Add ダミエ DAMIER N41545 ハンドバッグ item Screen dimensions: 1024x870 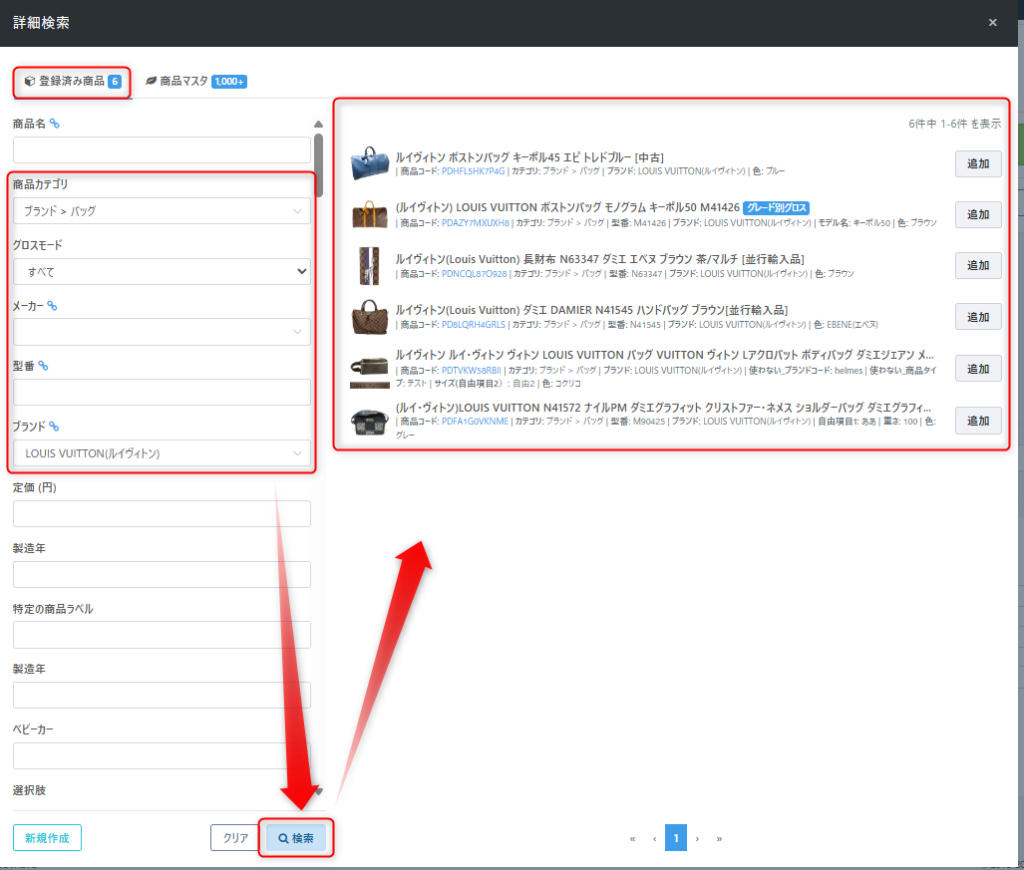[x=978, y=317]
